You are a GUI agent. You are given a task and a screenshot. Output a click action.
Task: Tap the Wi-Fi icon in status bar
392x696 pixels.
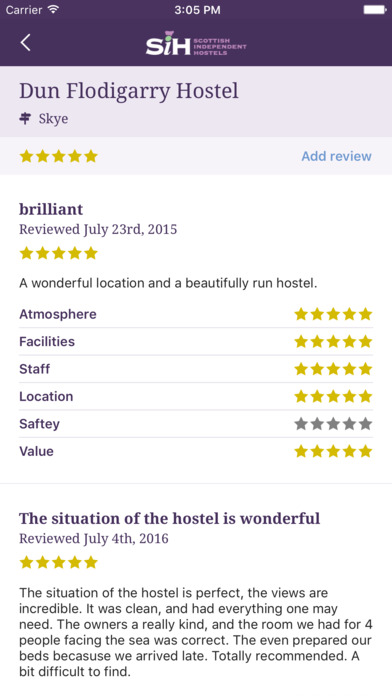click(x=54, y=10)
